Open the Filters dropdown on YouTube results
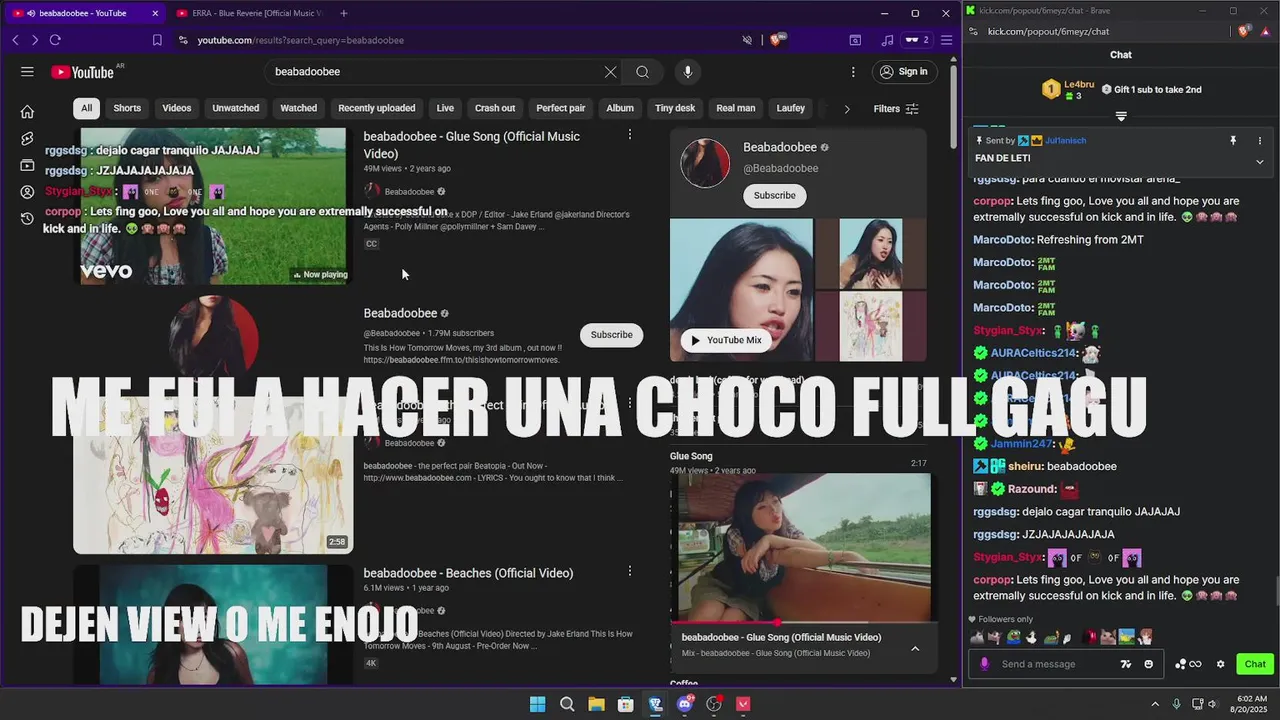The image size is (1280, 720). 896,108
